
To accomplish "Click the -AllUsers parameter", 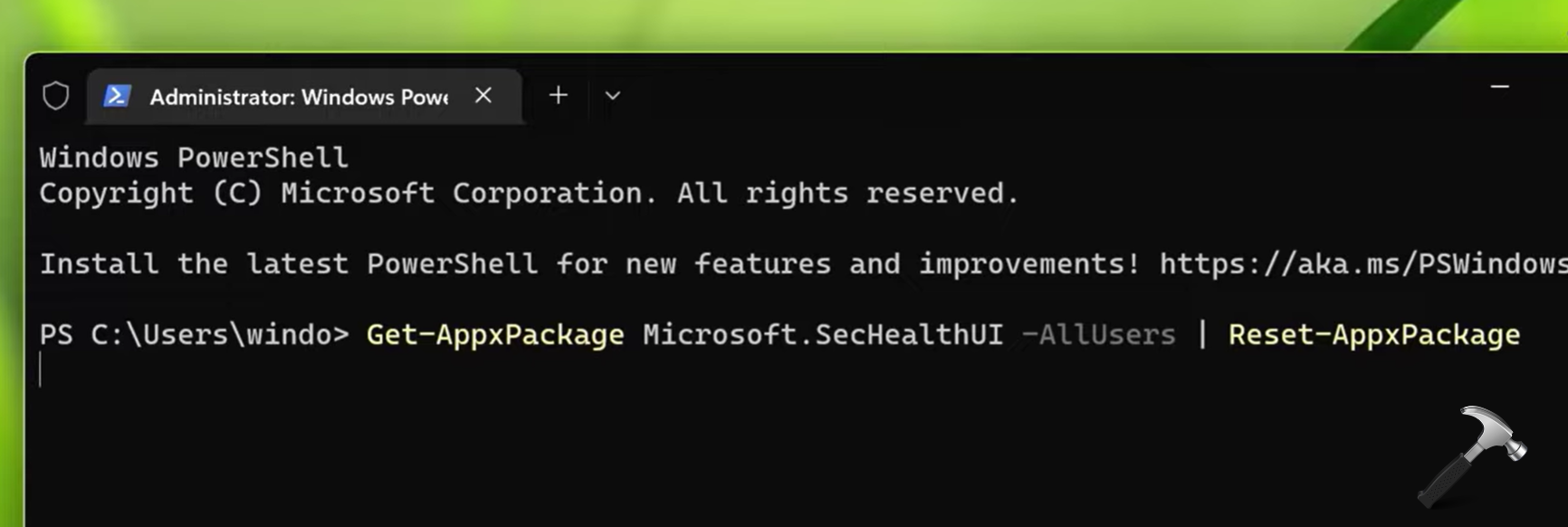I will pyautogui.click(x=1098, y=335).
